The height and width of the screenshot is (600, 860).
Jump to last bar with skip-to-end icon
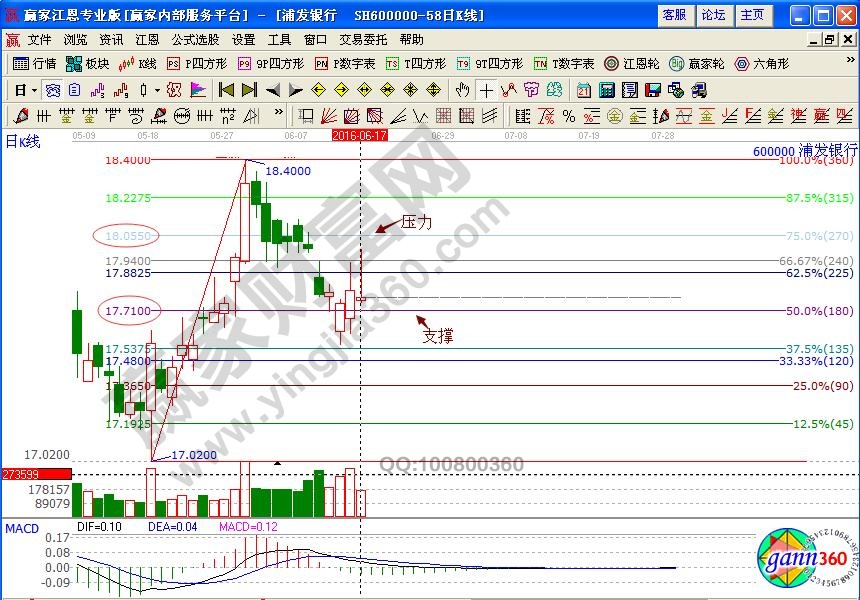(x=250, y=90)
